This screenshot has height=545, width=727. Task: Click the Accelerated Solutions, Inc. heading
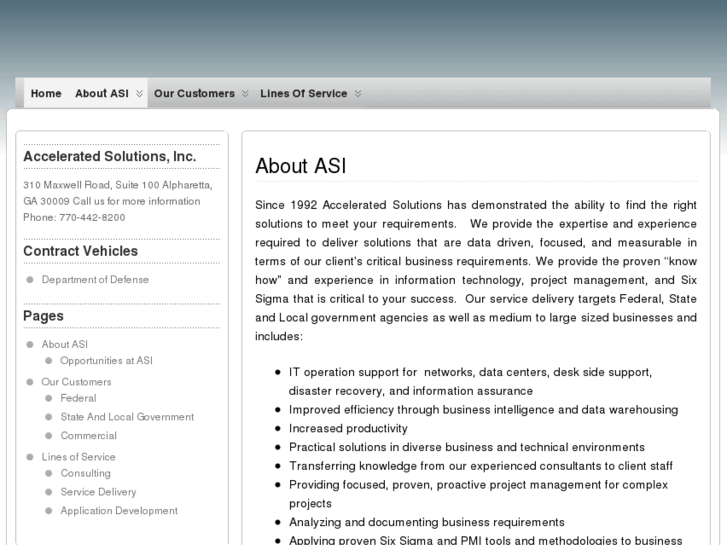pos(110,156)
